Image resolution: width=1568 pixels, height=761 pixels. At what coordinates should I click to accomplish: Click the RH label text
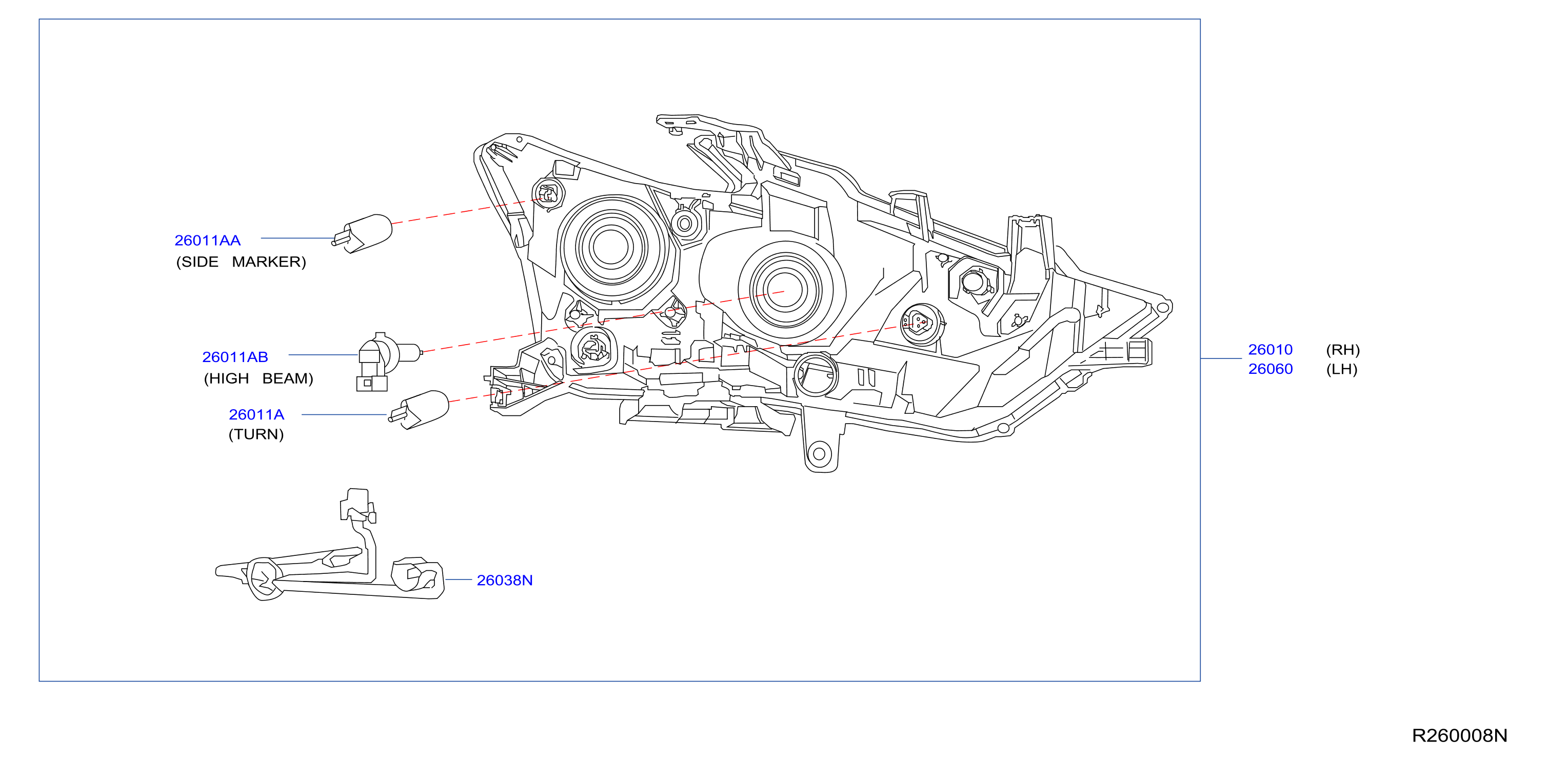coord(1343,350)
